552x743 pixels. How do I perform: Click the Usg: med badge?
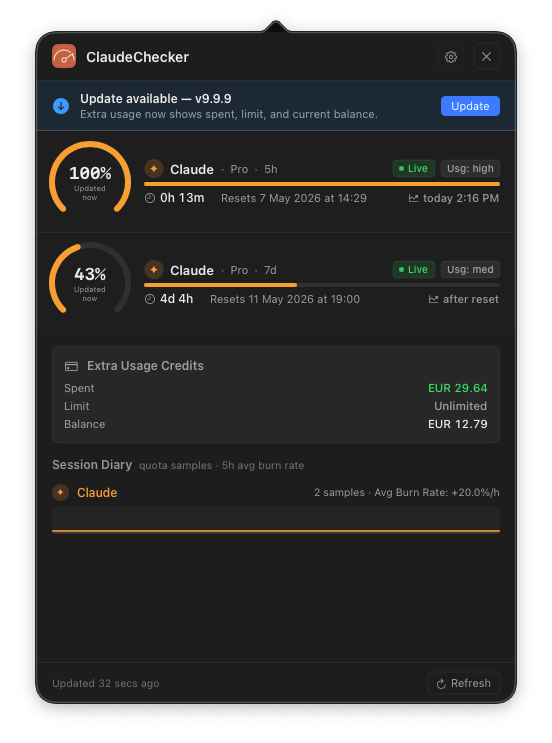click(x=471, y=270)
